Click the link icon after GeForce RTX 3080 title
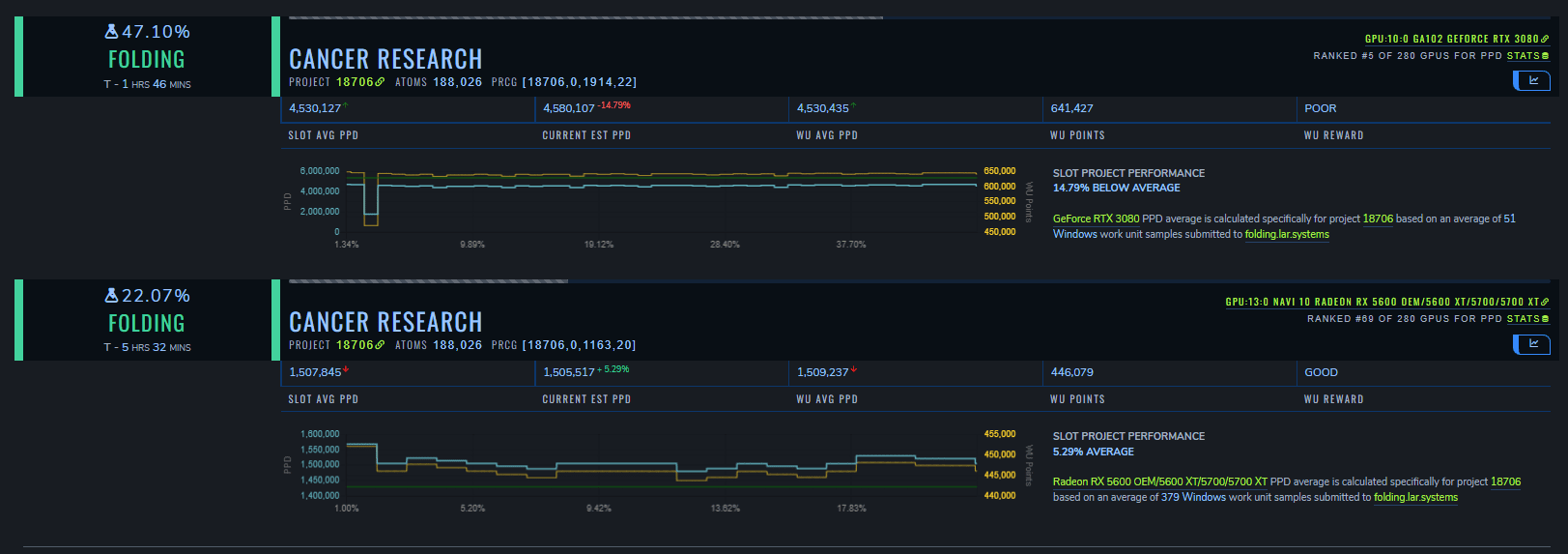The image size is (1568, 554). pyautogui.click(x=1545, y=40)
